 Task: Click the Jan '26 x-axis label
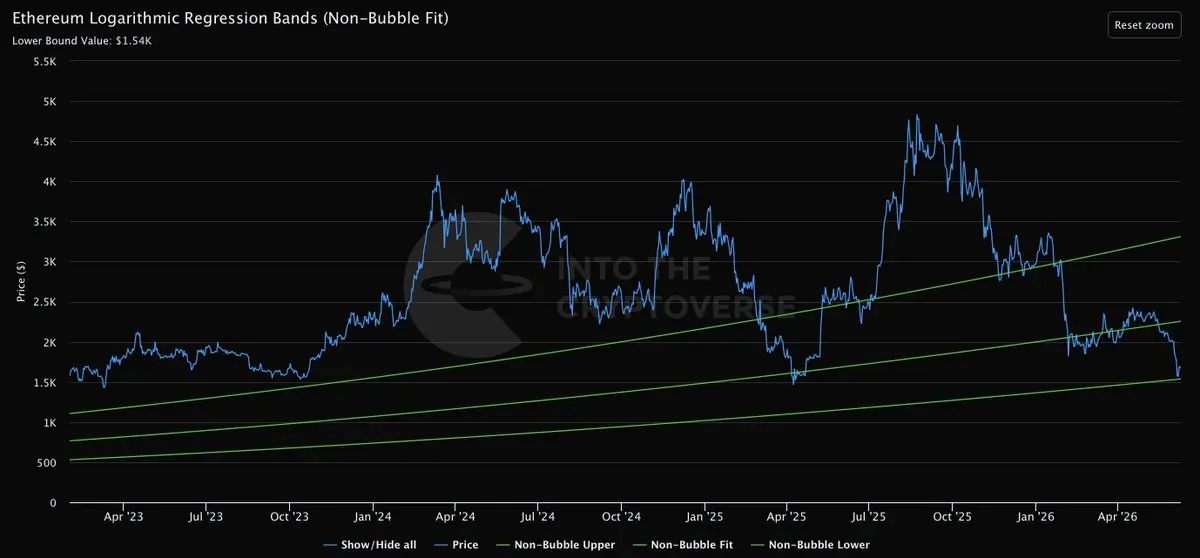[1036, 518]
